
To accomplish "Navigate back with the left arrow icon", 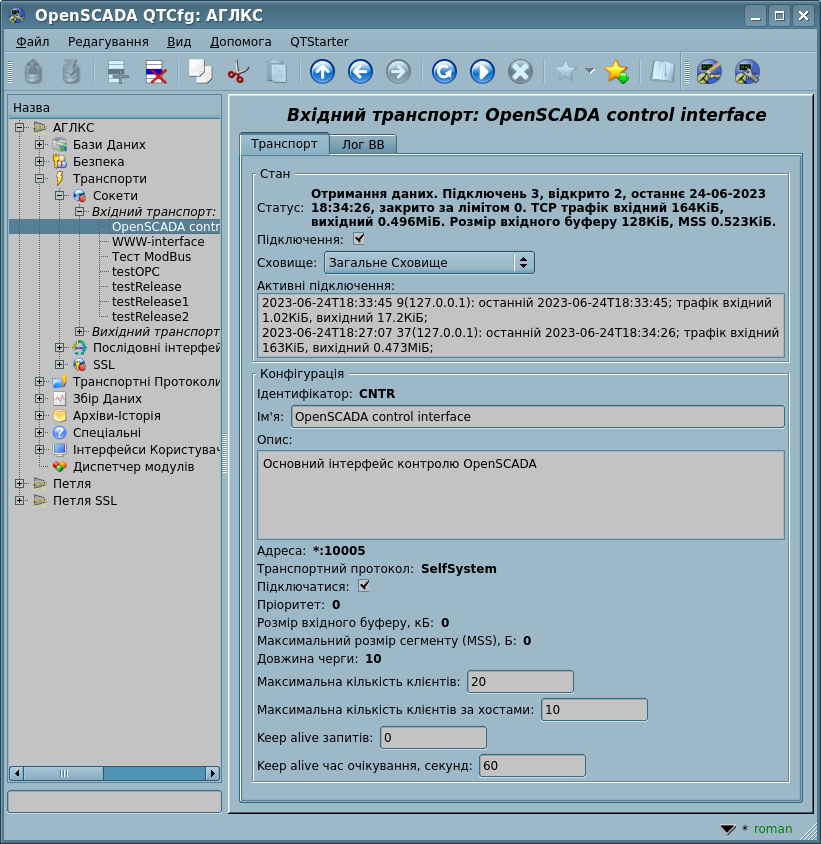I will click(x=360, y=72).
